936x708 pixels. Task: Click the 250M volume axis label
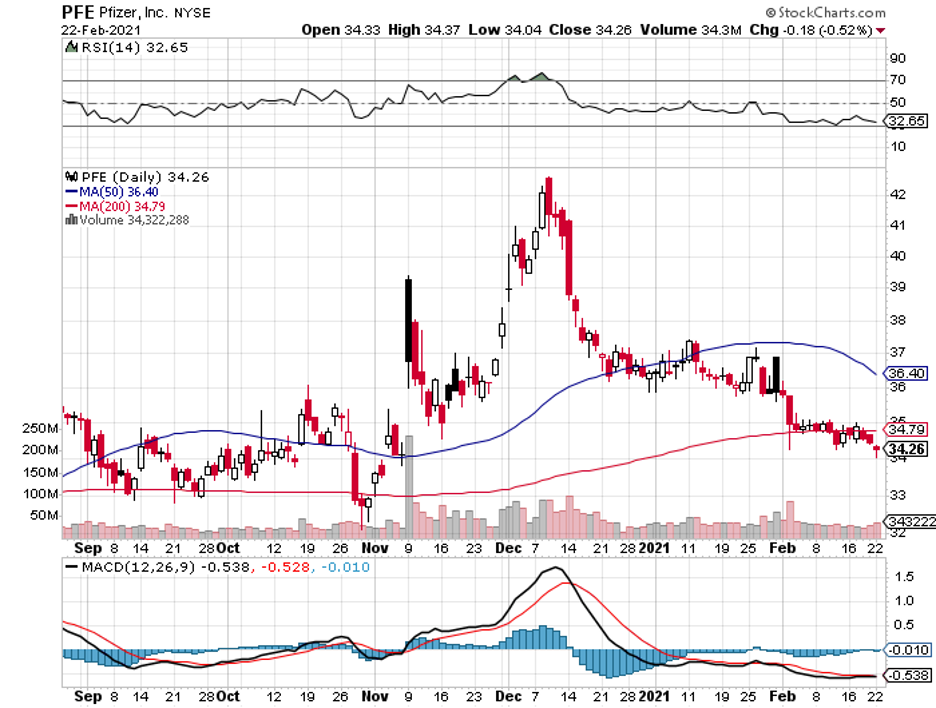[x=40, y=429]
